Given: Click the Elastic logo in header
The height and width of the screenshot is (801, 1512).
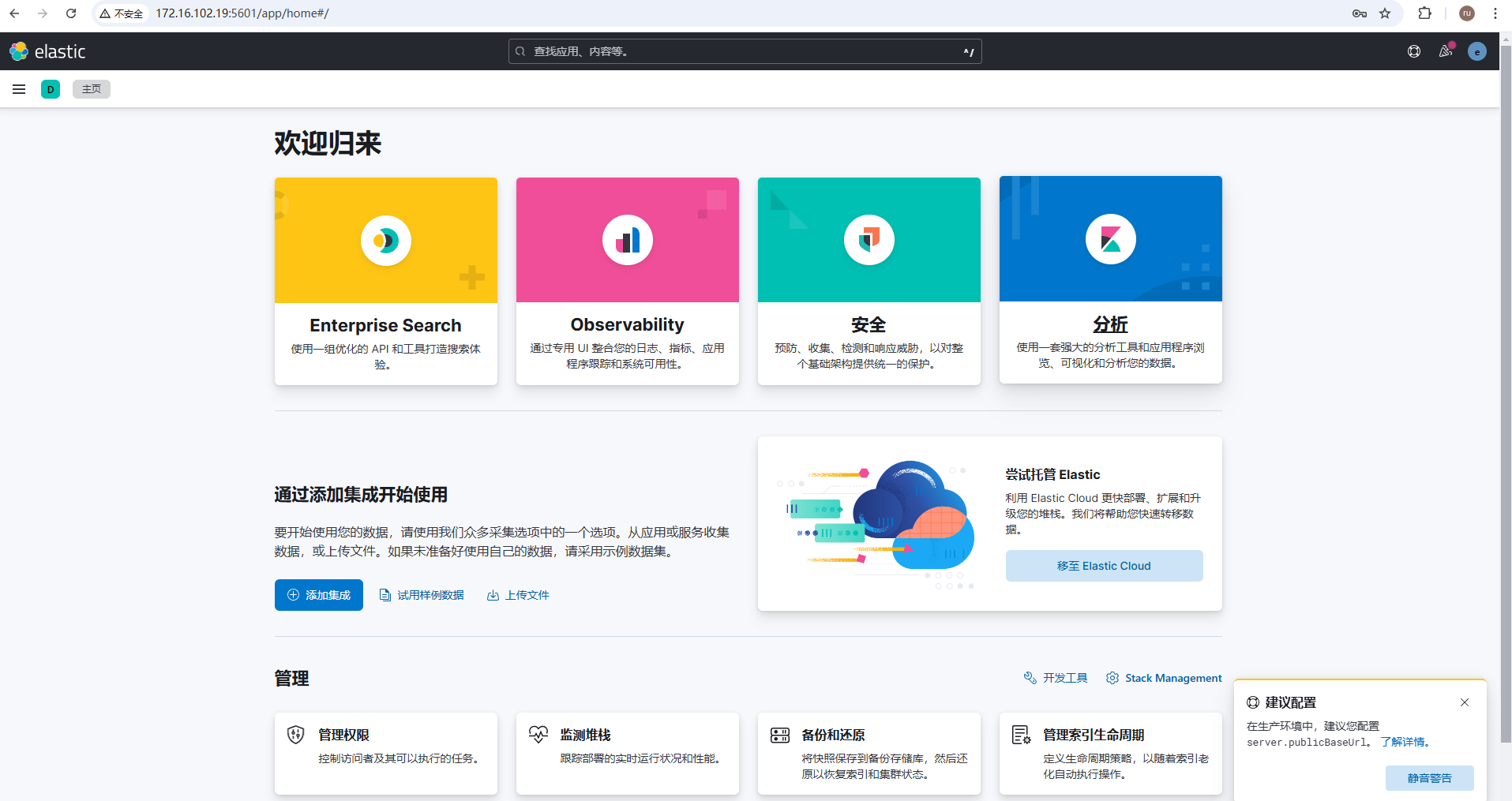Looking at the screenshot, I should pos(47,51).
